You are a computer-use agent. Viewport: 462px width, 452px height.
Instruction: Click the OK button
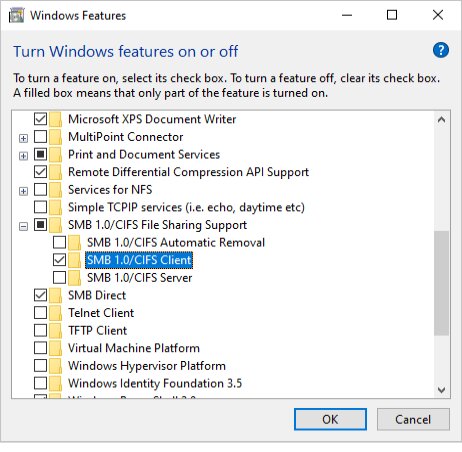tap(330, 419)
